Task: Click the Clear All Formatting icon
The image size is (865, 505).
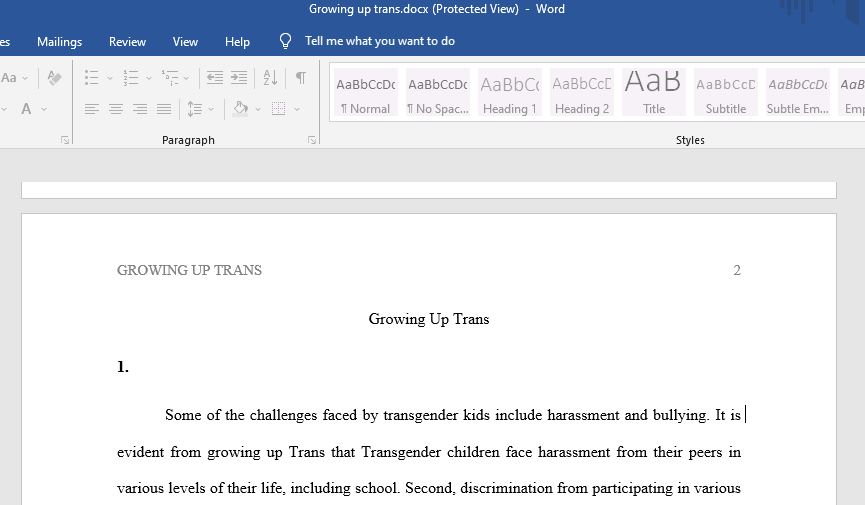Action: [54, 78]
